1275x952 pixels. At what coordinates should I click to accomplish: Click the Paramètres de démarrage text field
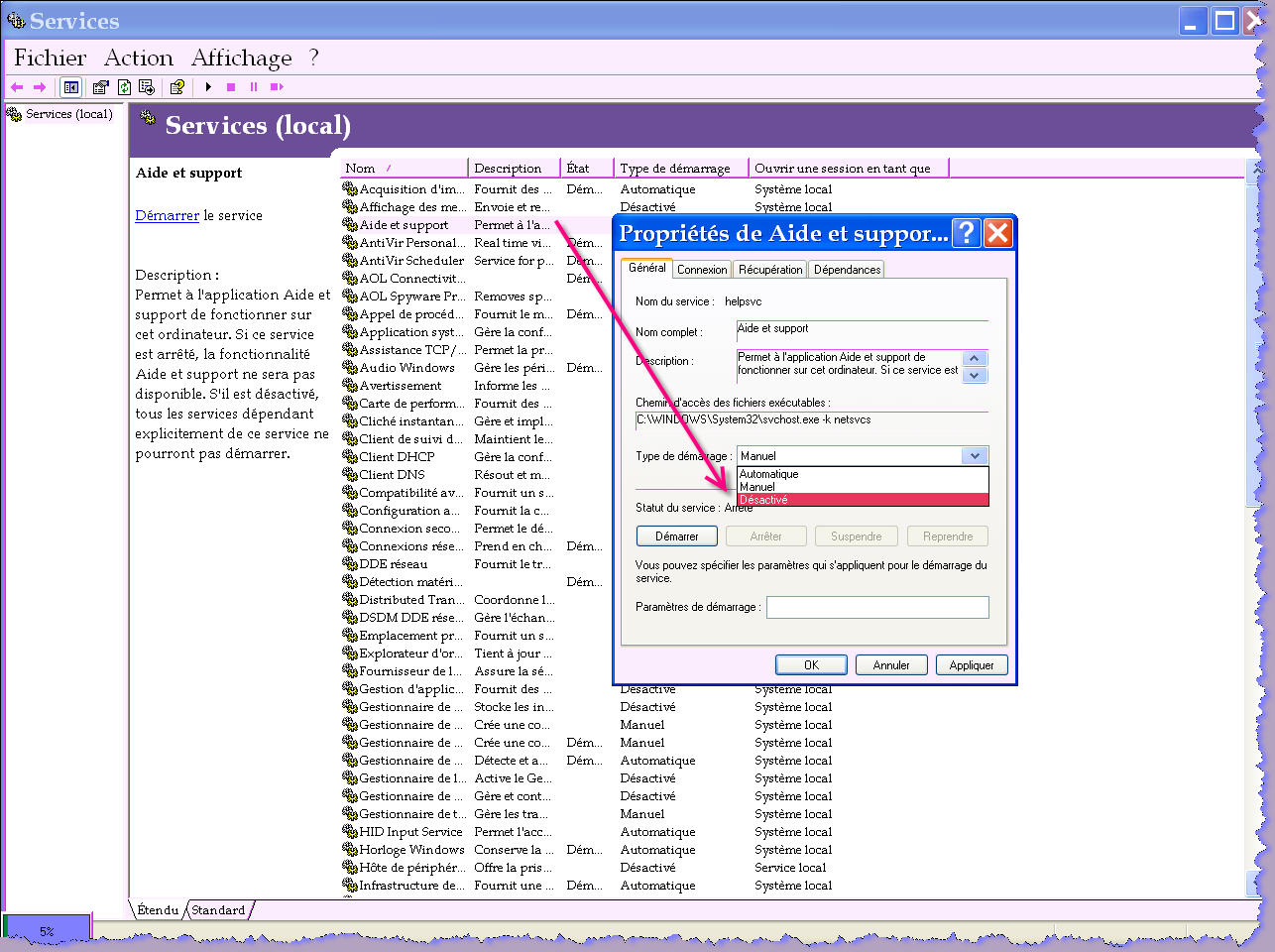pyautogui.click(x=876, y=607)
